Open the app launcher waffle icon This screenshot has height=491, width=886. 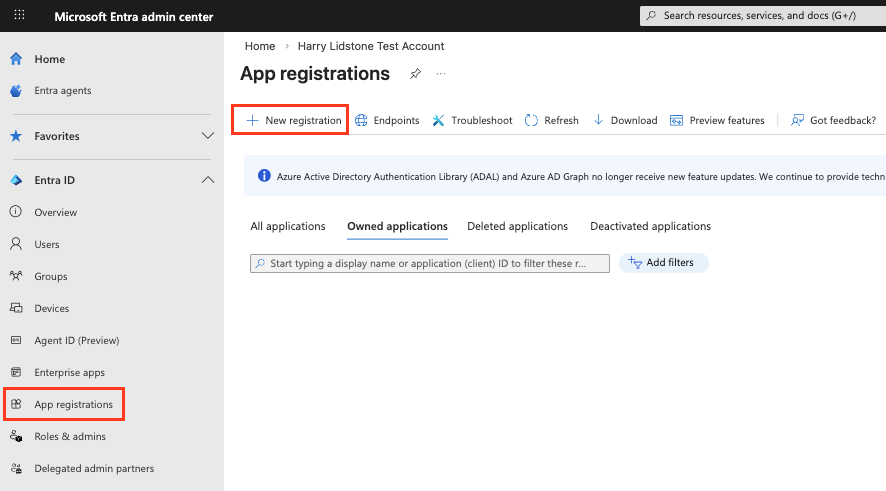(x=19, y=15)
